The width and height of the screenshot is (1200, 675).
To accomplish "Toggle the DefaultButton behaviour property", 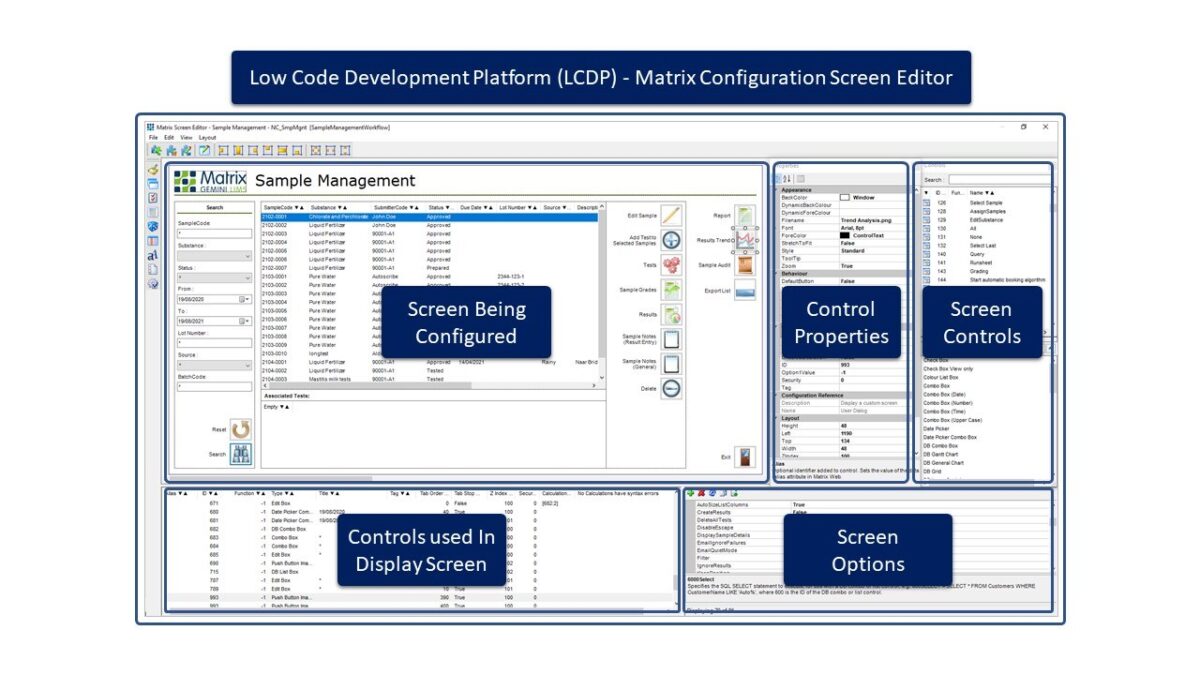I will coord(847,281).
